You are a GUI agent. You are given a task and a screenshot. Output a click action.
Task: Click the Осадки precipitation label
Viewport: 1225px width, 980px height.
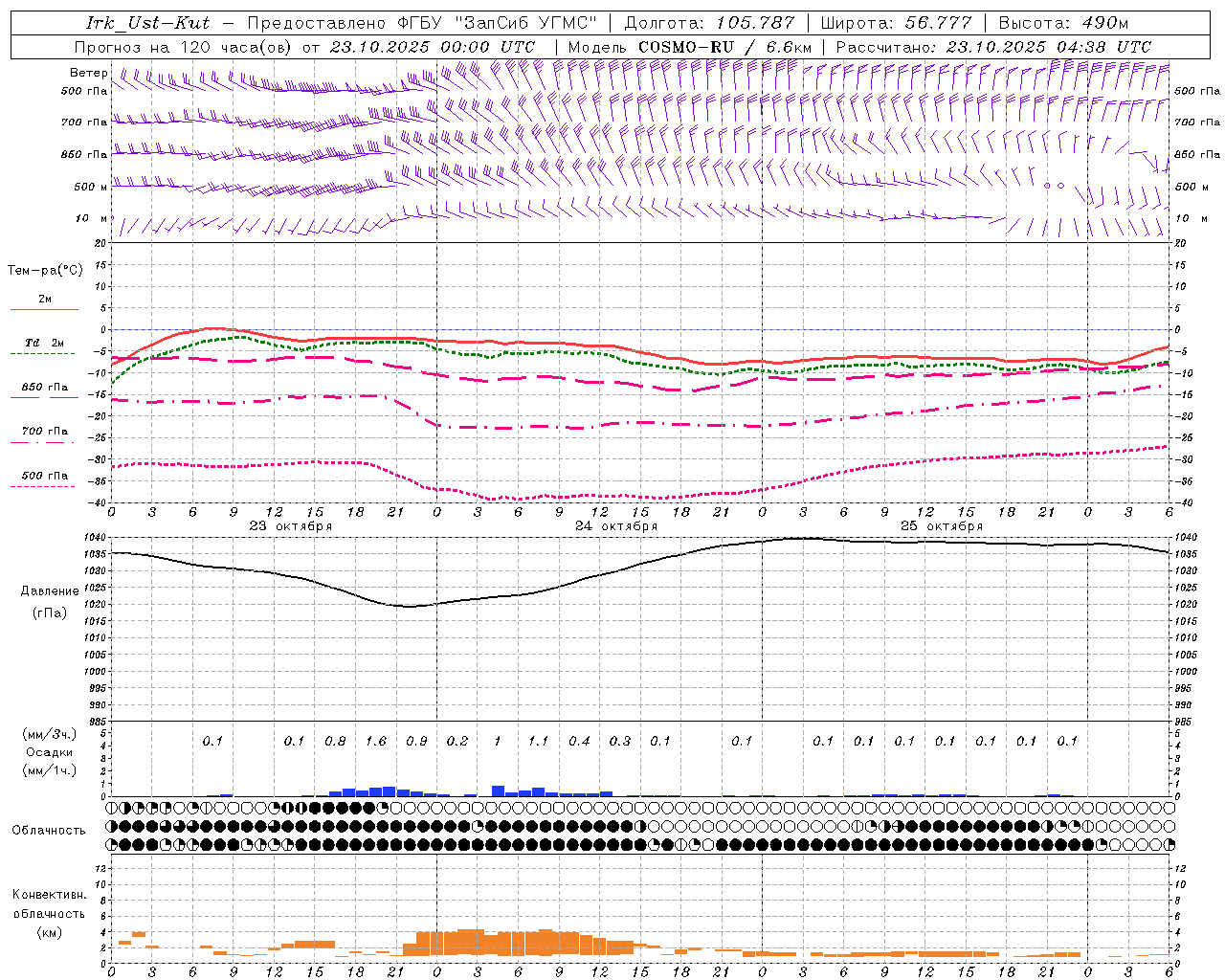pos(49,752)
